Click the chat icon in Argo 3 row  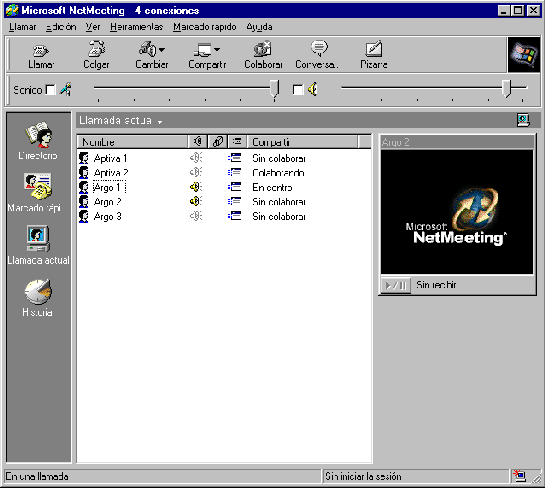(235, 216)
